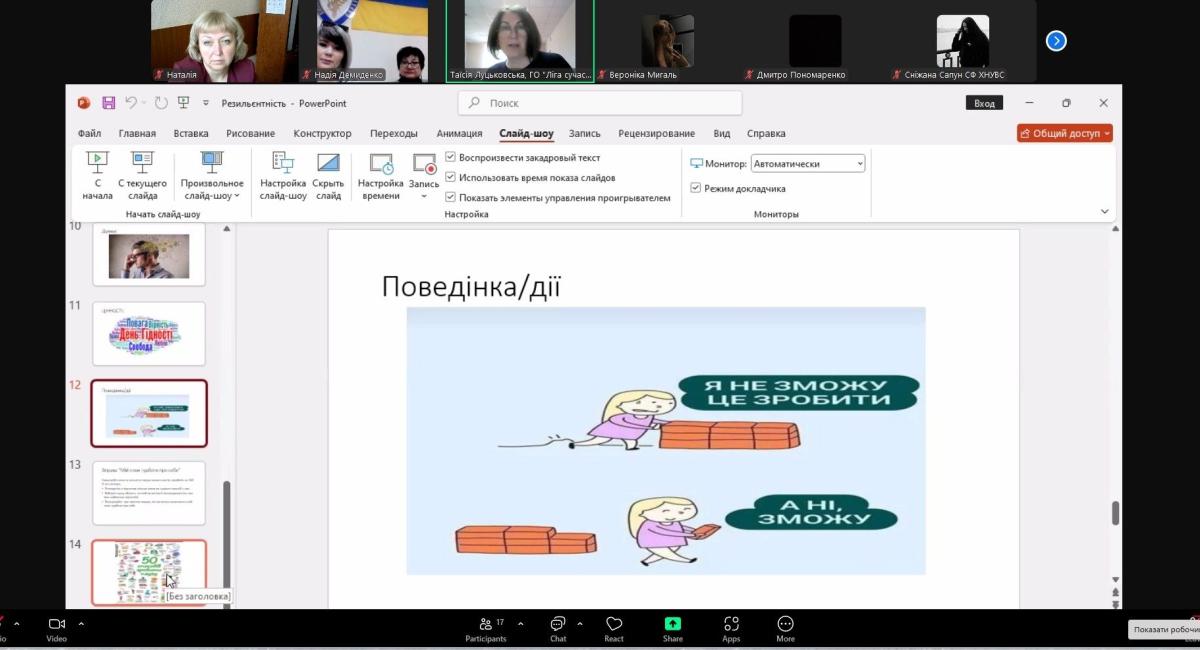Viewport: 1200px width, 650px height.
Task: Toggle 'Воспроизвести закадровый текст' checkbox
Action: (x=450, y=157)
